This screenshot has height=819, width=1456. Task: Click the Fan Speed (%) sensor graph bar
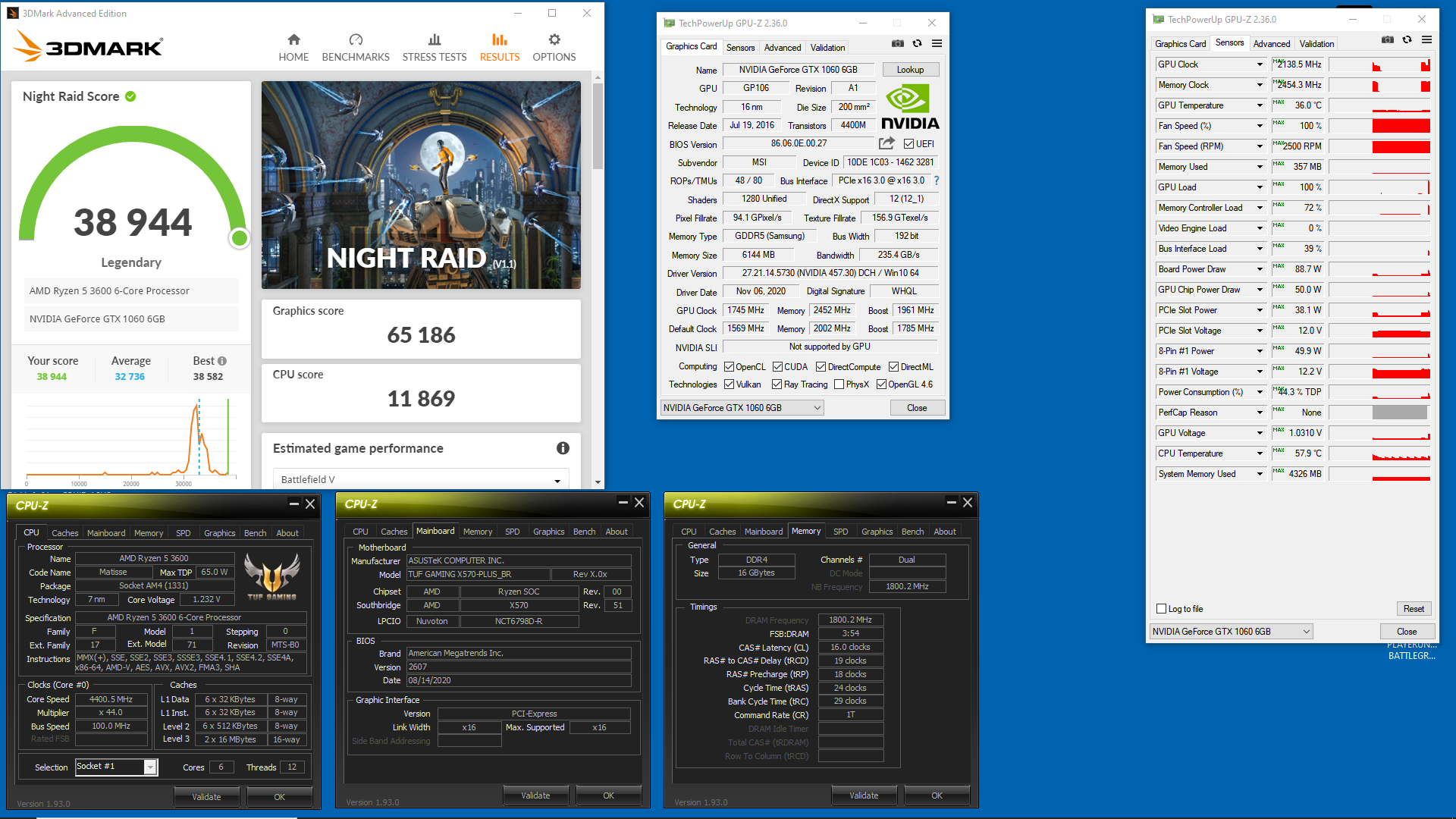click(1401, 126)
